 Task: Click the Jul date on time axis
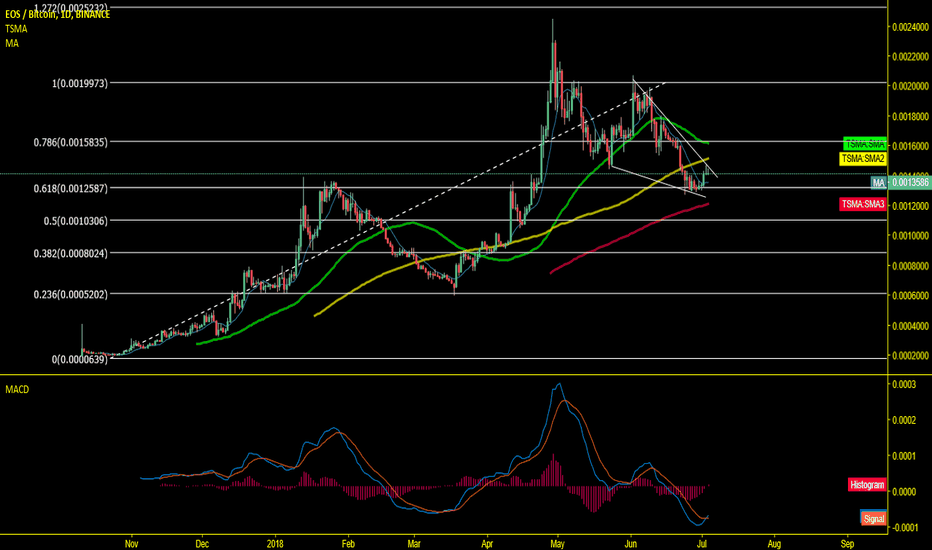703,543
